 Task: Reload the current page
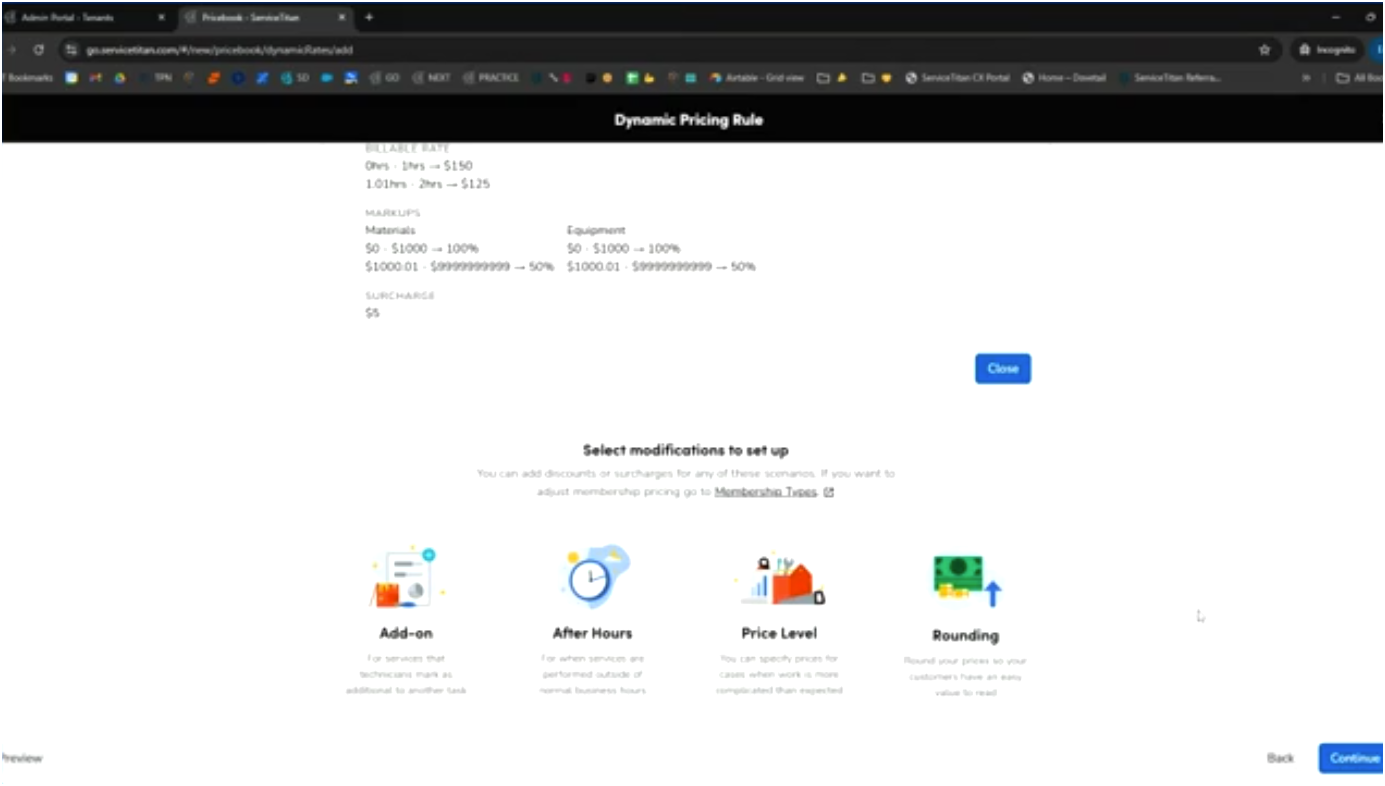[x=38, y=49]
